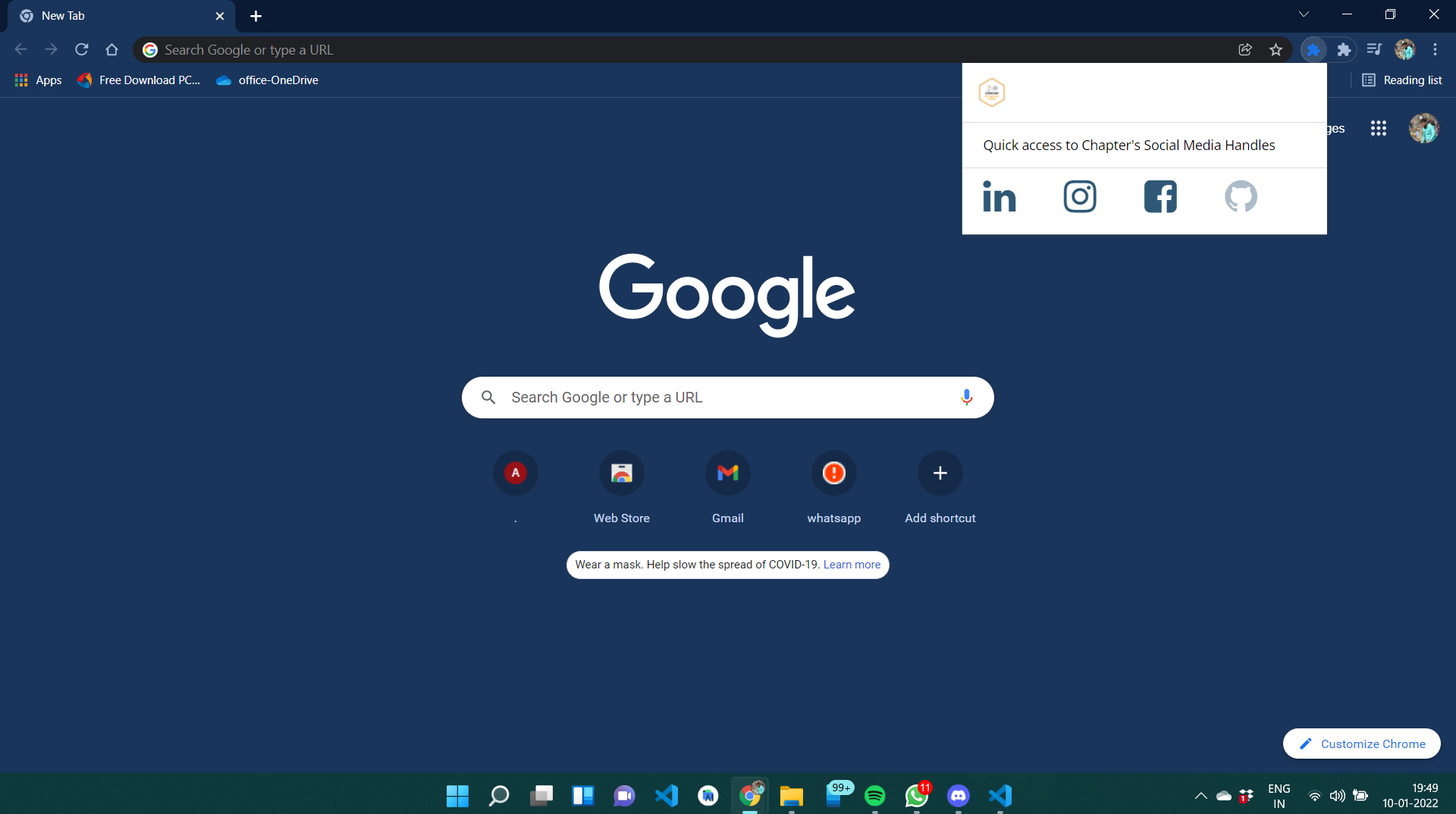The height and width of the screenshot is (814, 1456).
Task: Open the Chrome toolbar profile avatar
Action: pyautogui.click(x=1404, y=50)
